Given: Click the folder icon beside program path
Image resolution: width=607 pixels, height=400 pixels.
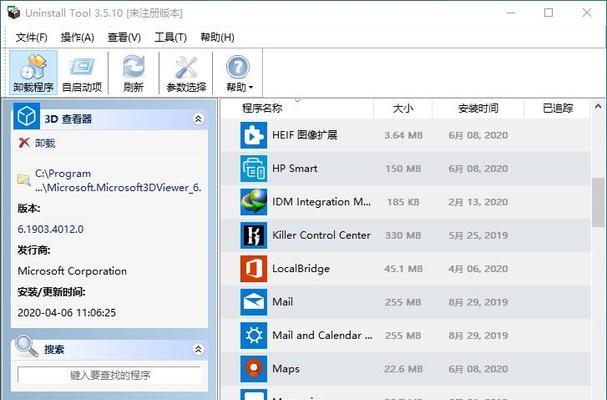Looking at the screenshot, I should (x=24, y=180).
